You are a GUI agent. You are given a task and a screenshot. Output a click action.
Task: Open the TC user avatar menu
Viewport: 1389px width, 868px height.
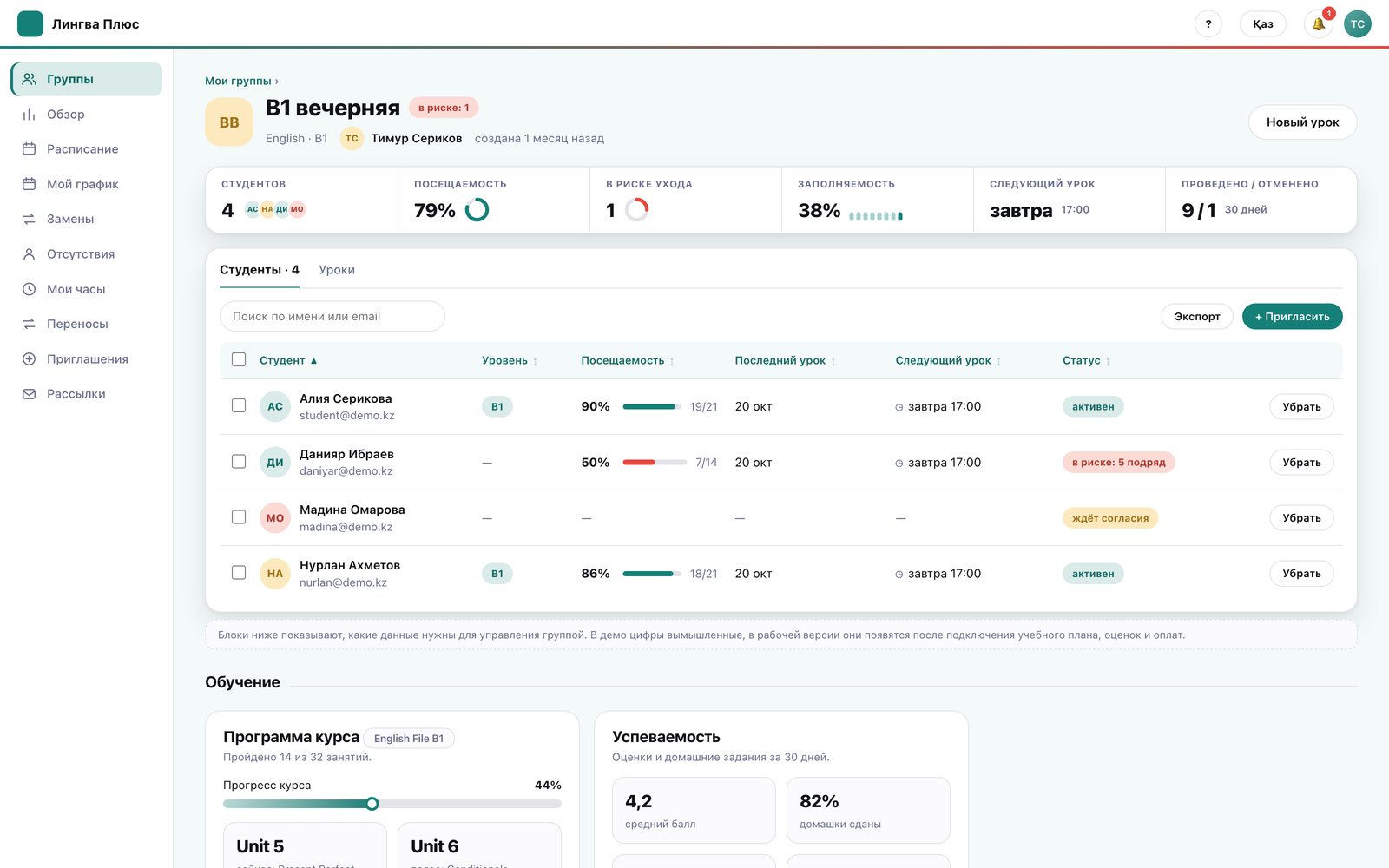coord(1358,23)
